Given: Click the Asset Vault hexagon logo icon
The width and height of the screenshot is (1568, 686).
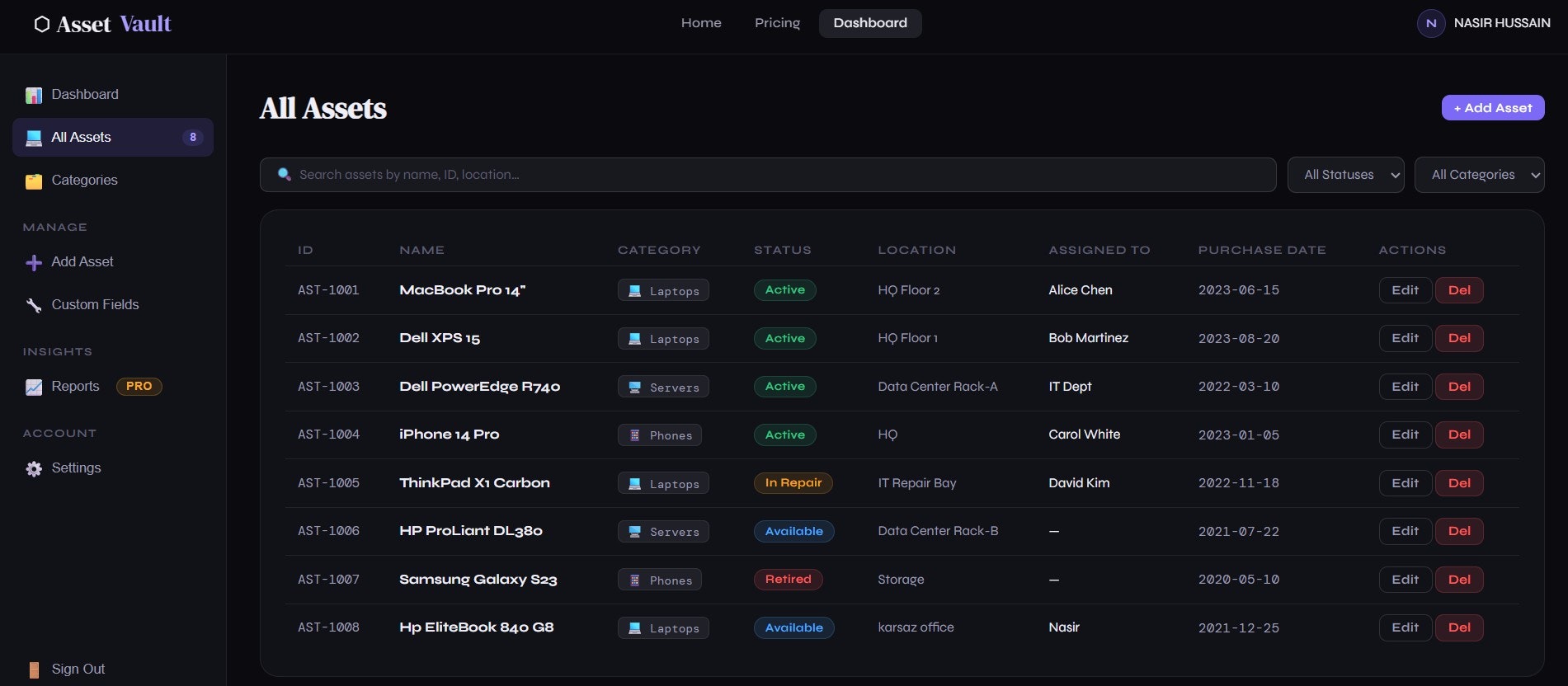Looking at the screenshot, I should (x=42, y=24).
